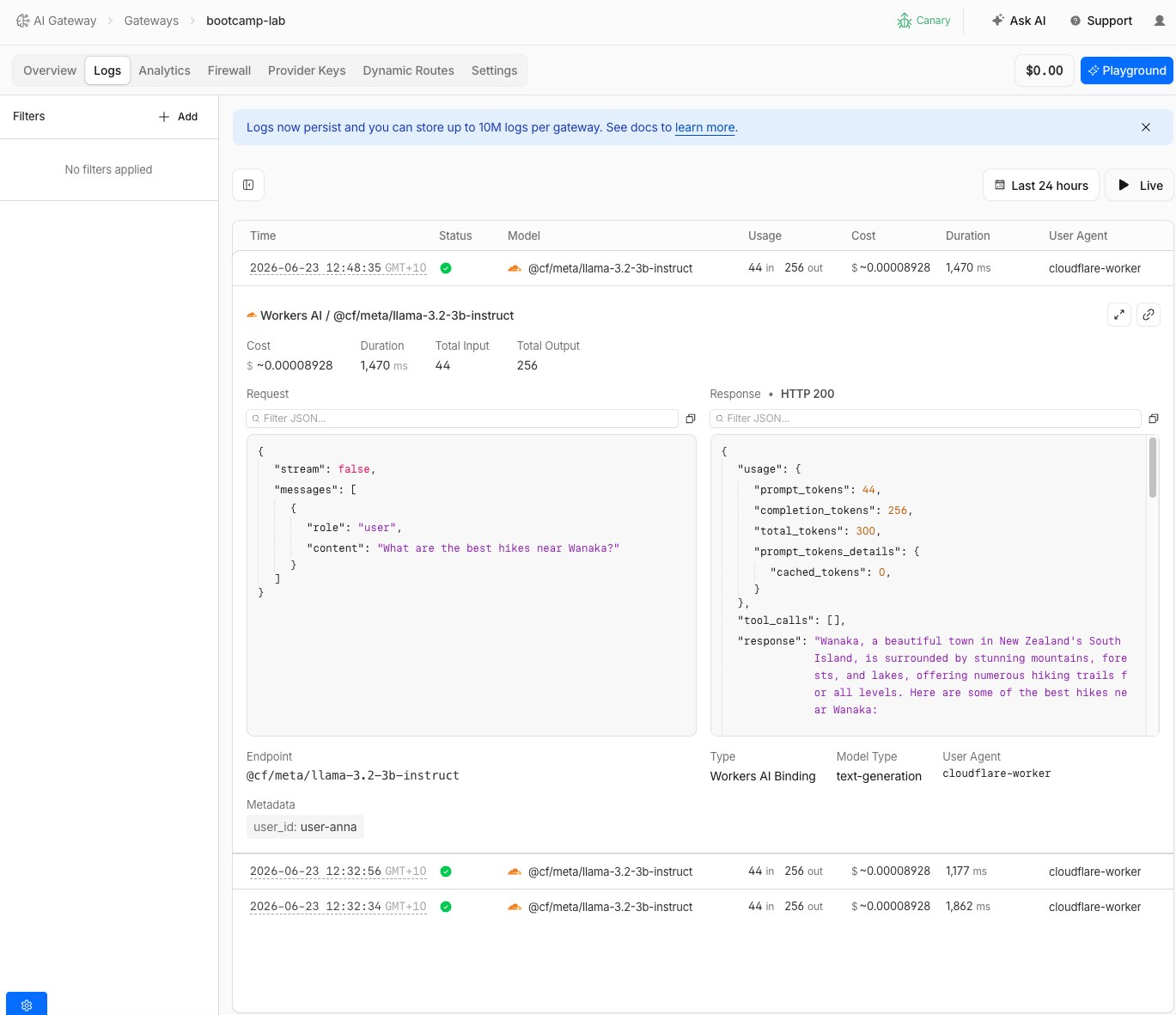The image size is (1176, 1015).
Task: Click the Usage column header
Action: point(765,235)
